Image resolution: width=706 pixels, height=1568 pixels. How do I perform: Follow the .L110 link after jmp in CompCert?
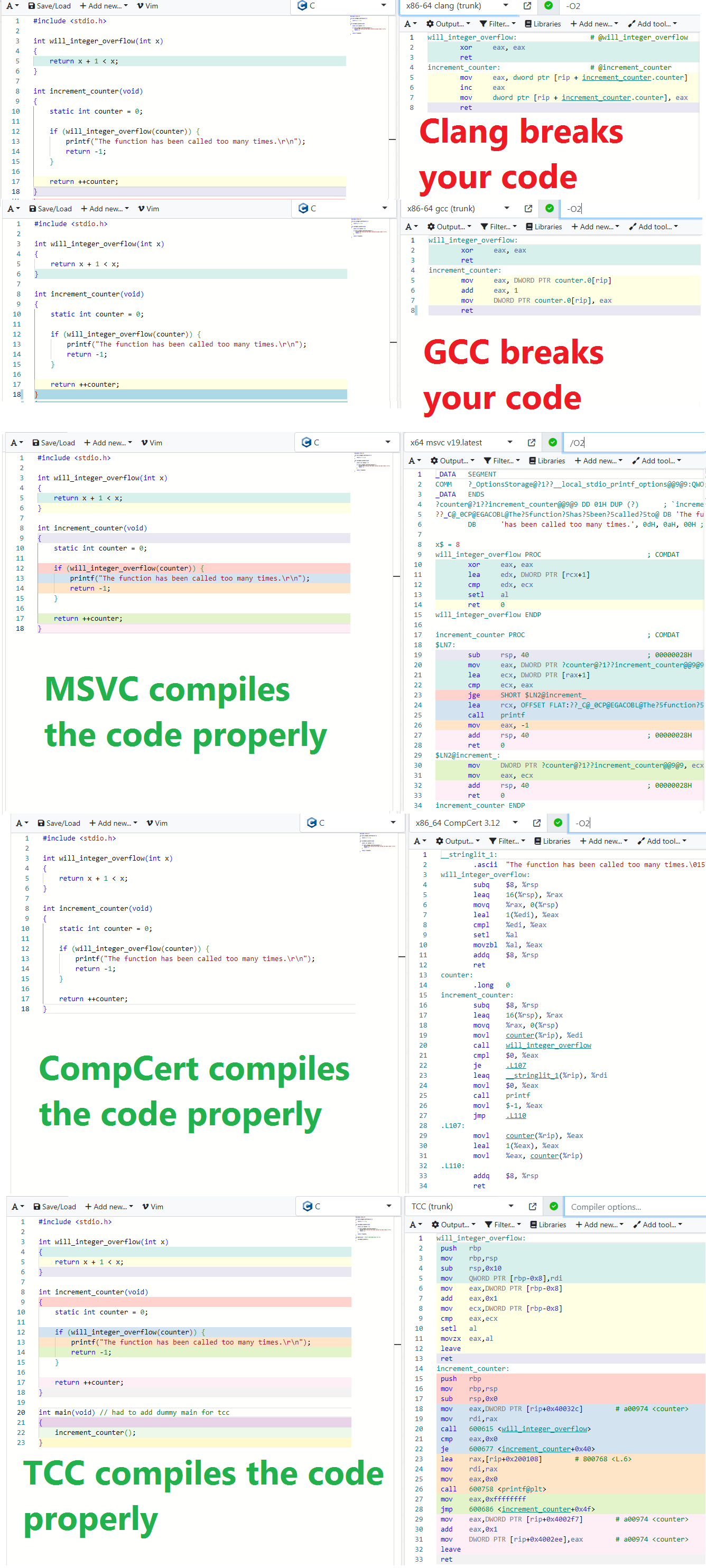(x=516, y=1116)
